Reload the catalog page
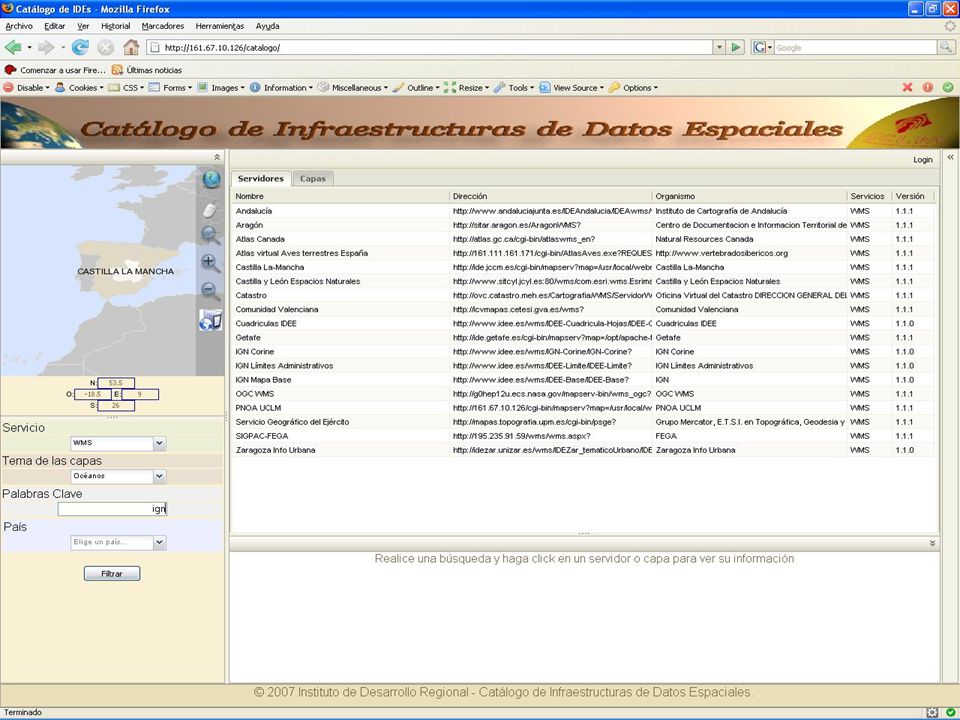The image size is (960, 720). click(x=80, y=47)
